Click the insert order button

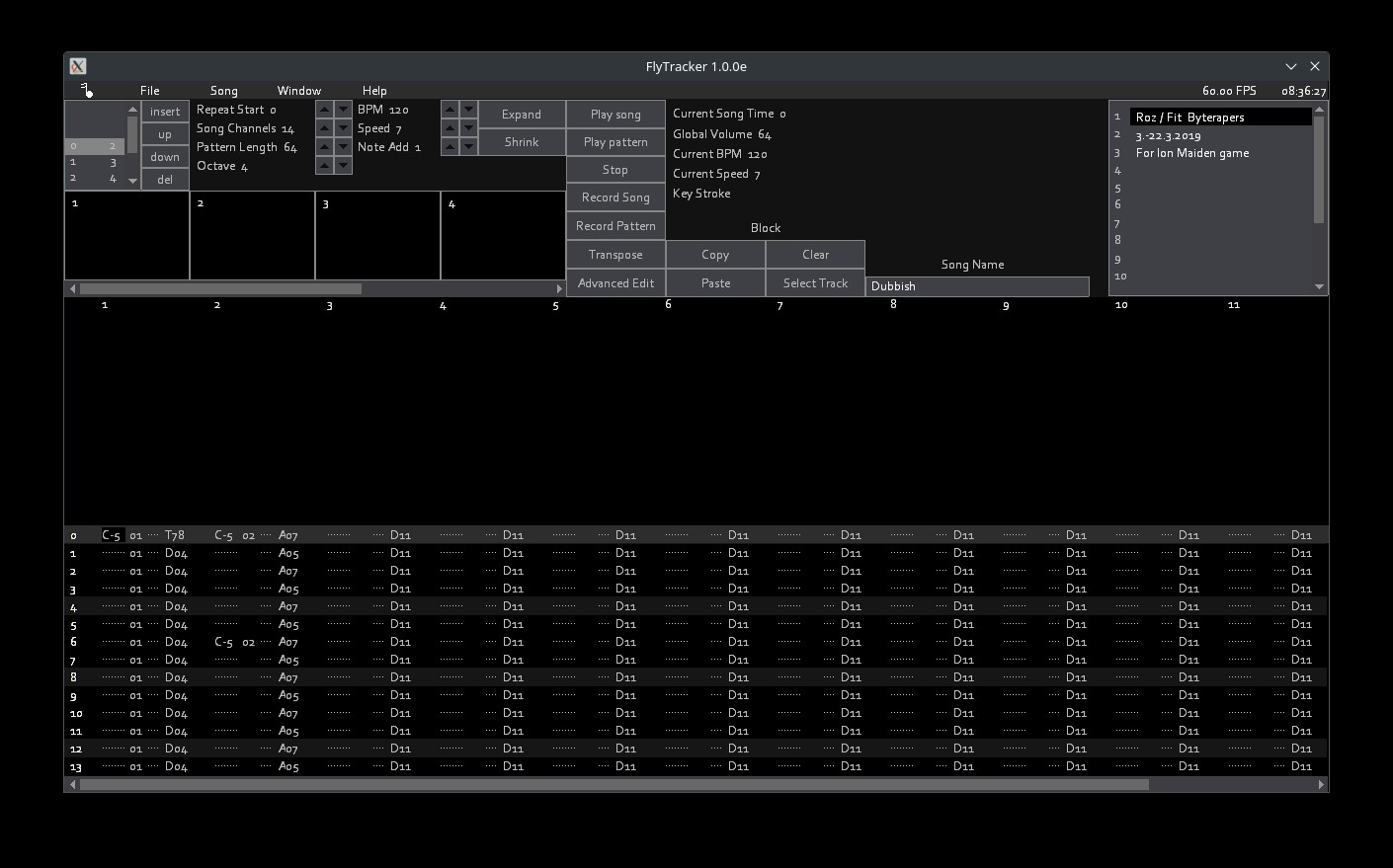coord(165,112)
